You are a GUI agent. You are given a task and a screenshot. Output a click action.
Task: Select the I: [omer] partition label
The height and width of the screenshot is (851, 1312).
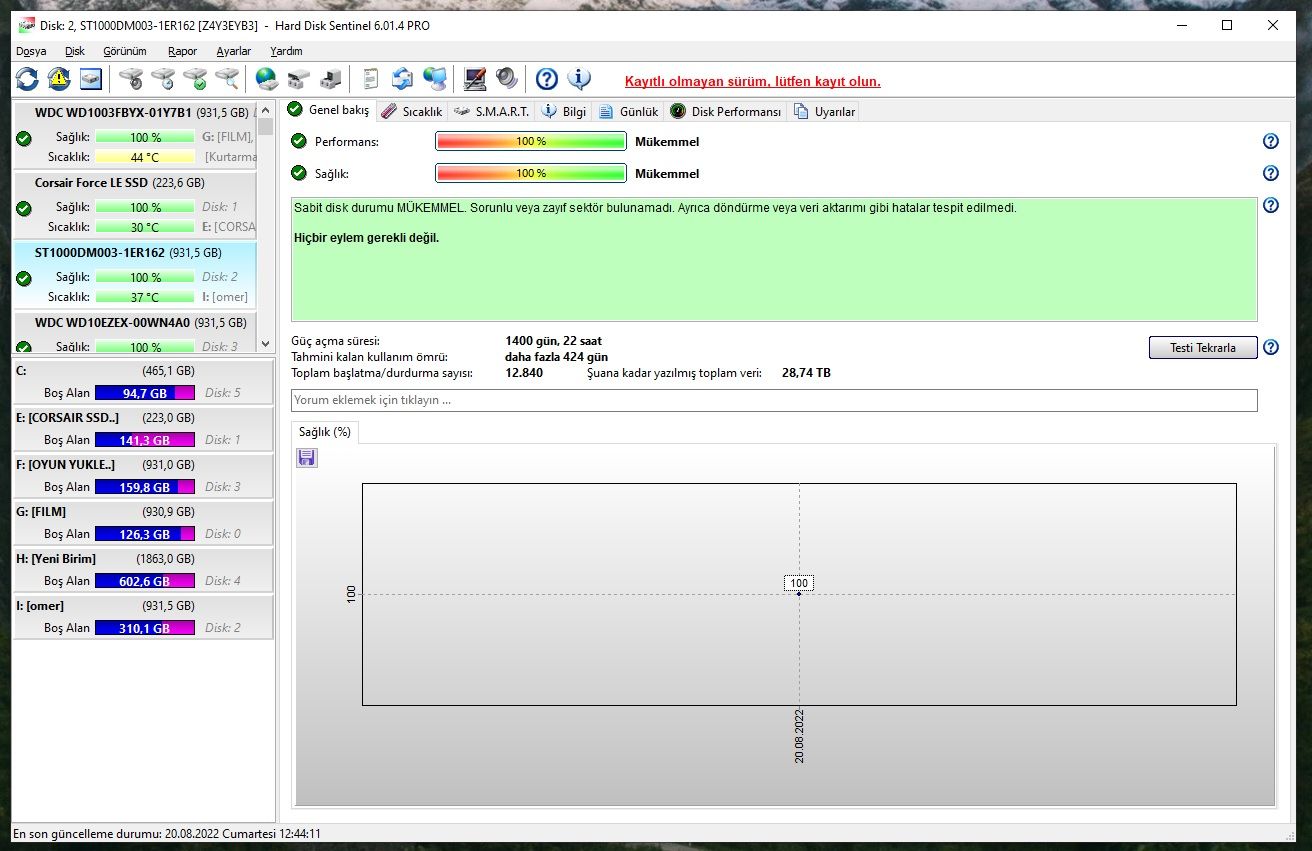pos(39,606)
